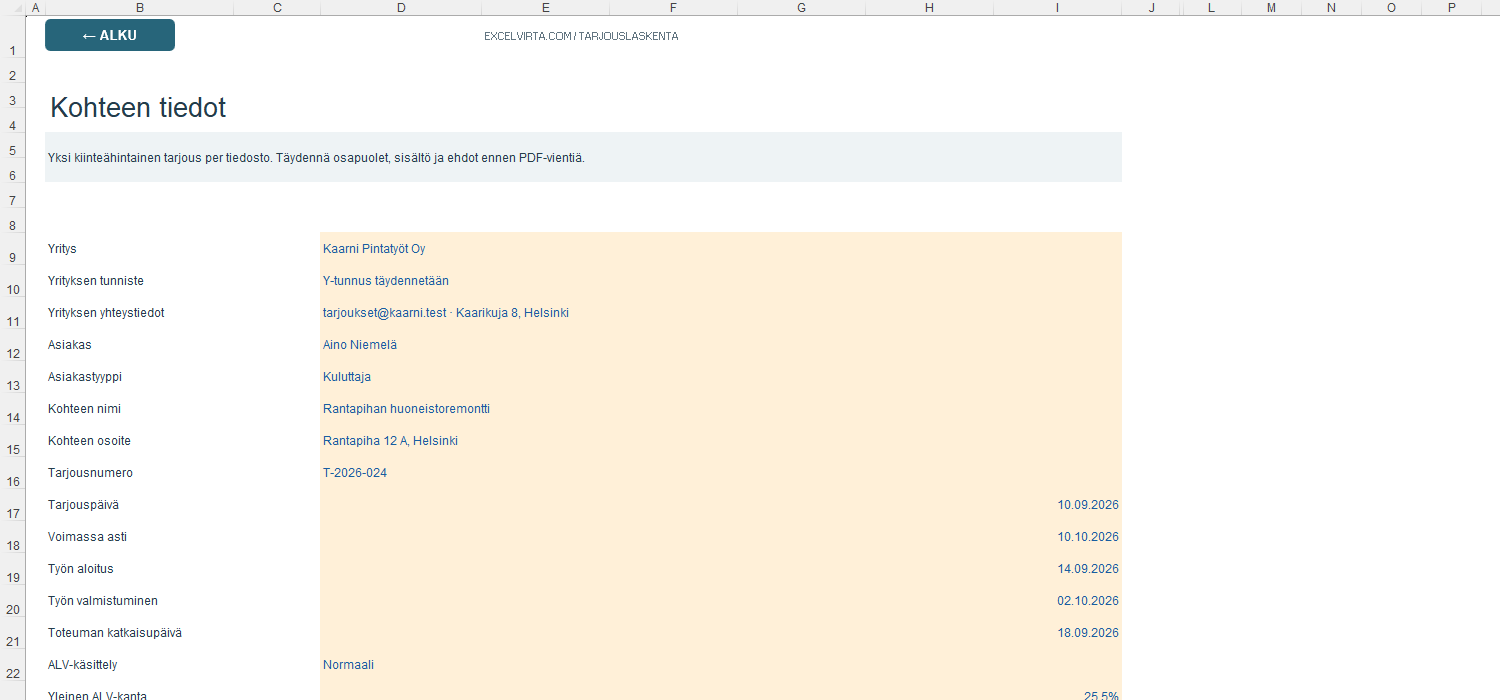Click the ALV-käsittely value 'Normaali'
This screenshot has height=700, width=1500.
click(x=348, y=665)
